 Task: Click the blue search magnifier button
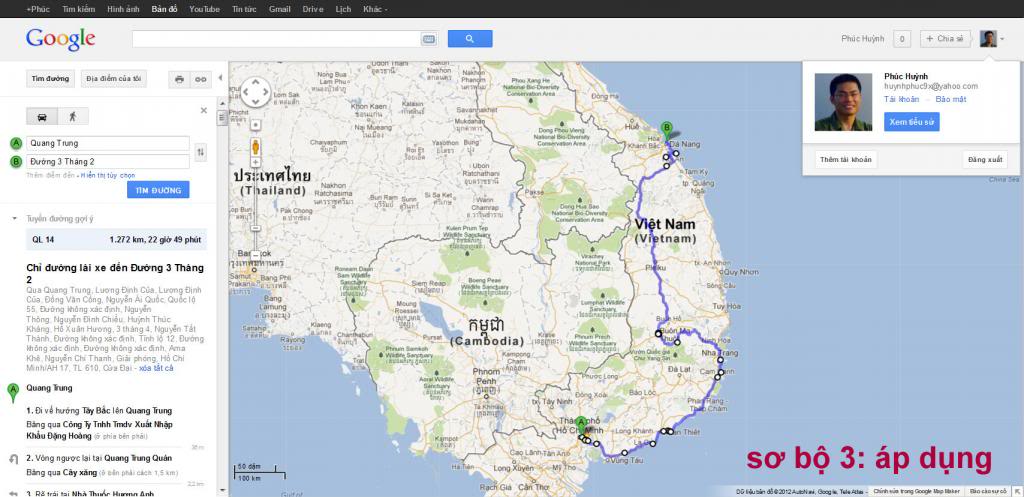pyautogui.click(x=470, y=39)
